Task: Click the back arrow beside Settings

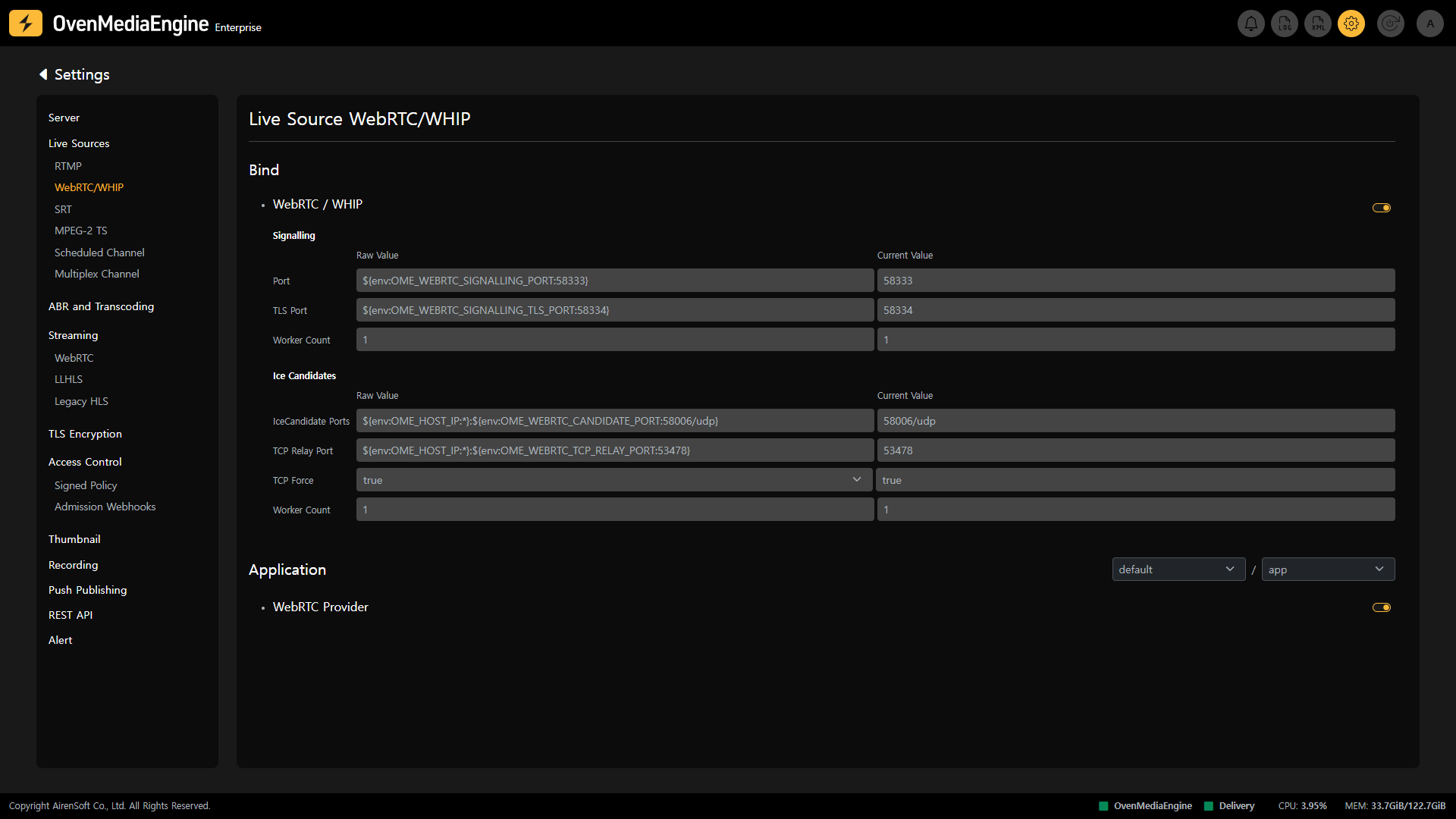Action: [x=43, y=74]
